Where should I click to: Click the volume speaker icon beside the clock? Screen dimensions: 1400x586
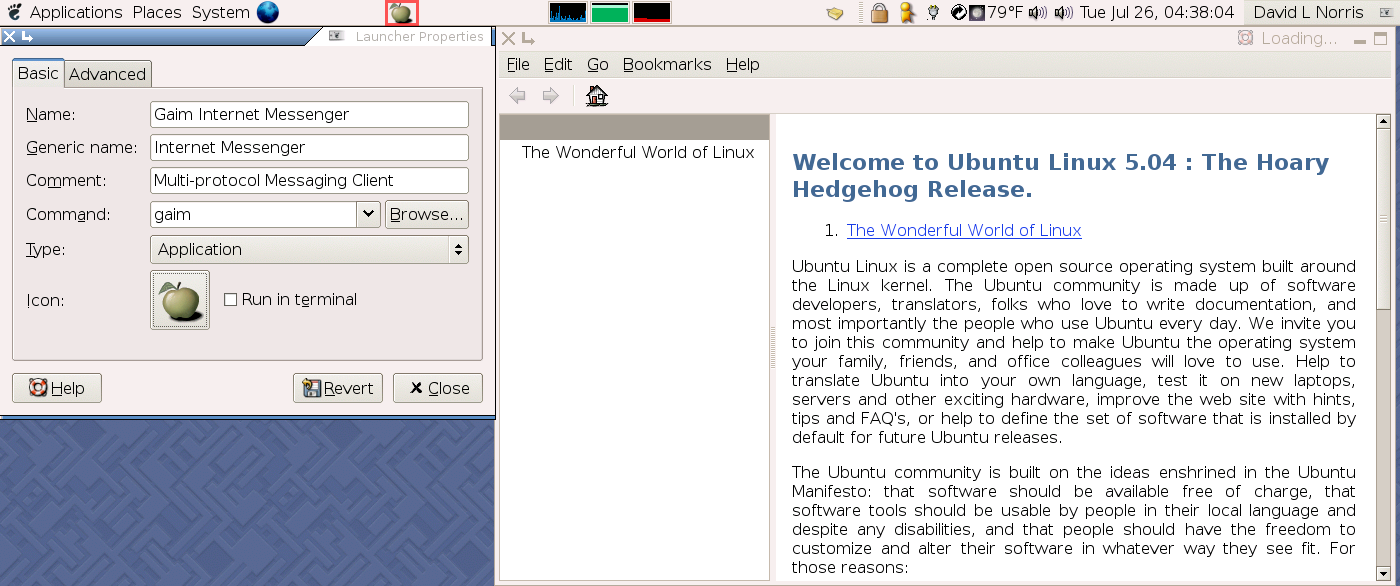click(x=1064, y=13)
